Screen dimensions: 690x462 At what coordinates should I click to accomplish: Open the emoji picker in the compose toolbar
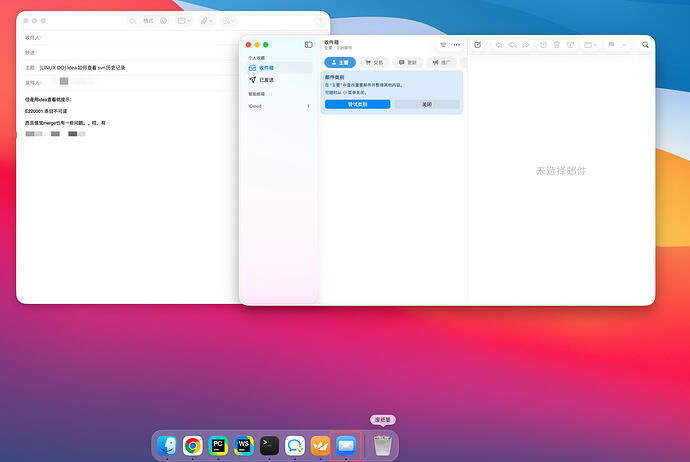tap(164, 21)
